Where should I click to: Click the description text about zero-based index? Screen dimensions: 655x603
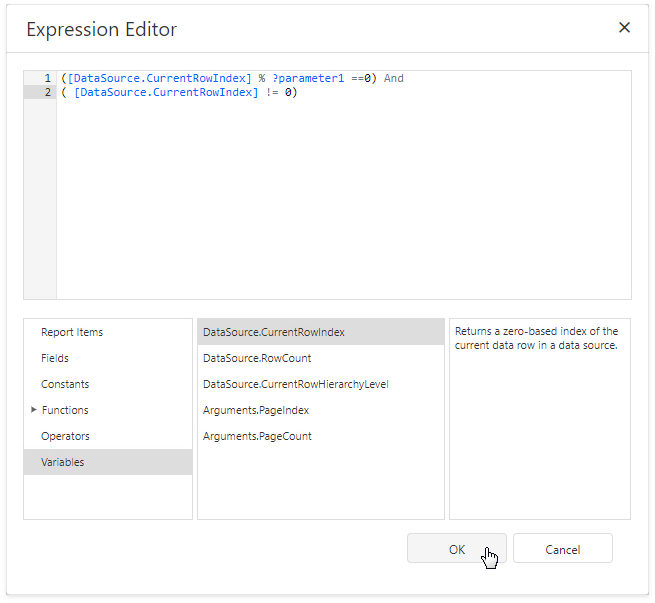pyautogui.click(x=536, y=338)
